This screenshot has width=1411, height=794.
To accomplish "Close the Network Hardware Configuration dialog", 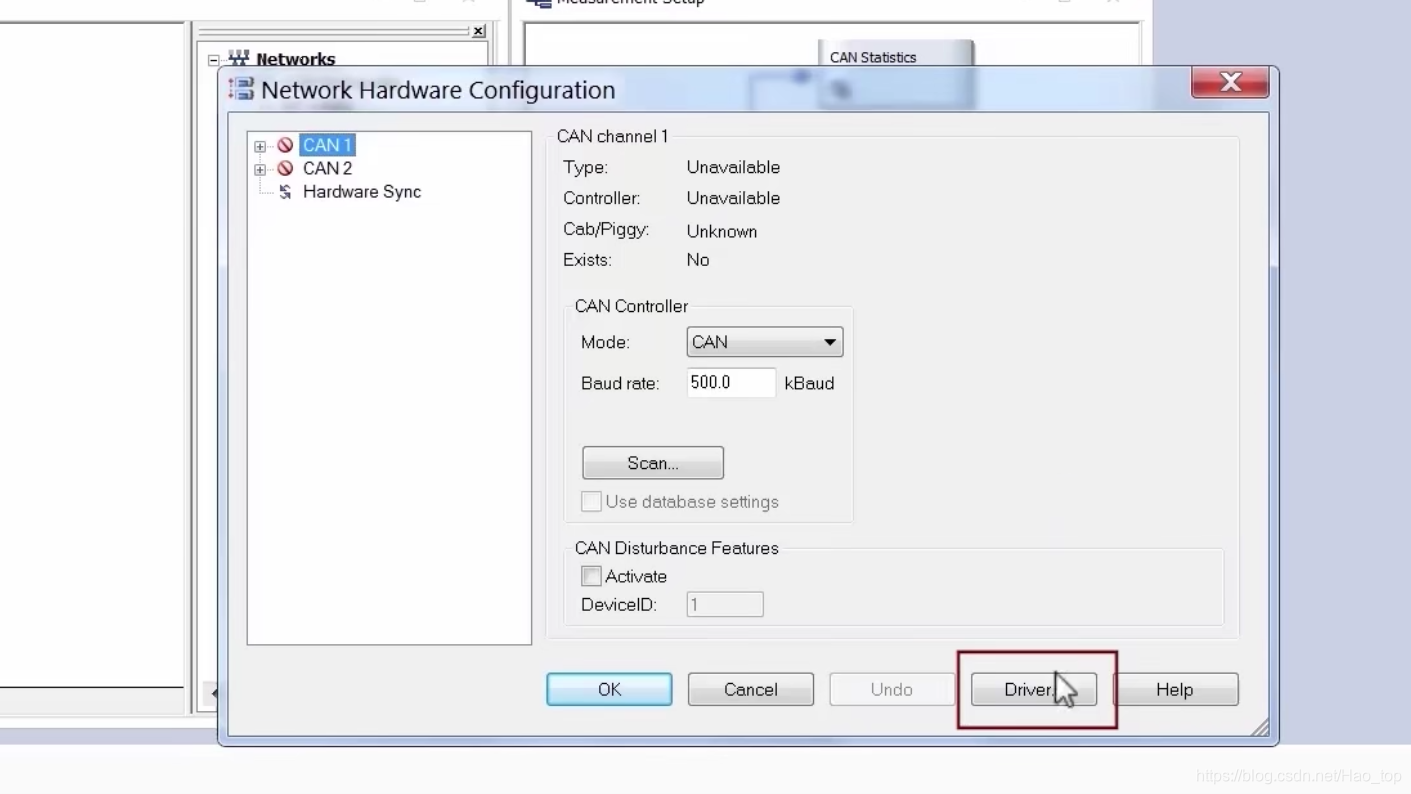I will pos(1230,82).
